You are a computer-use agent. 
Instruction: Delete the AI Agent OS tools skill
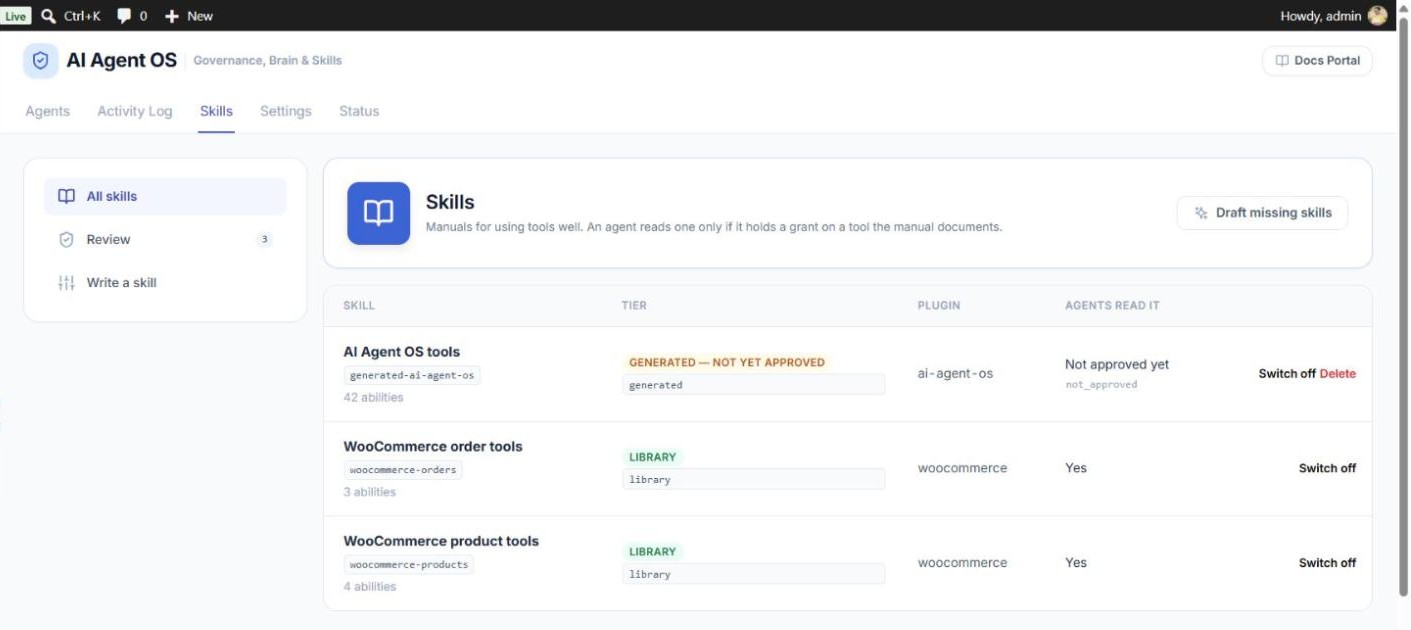click(1338, 374)
